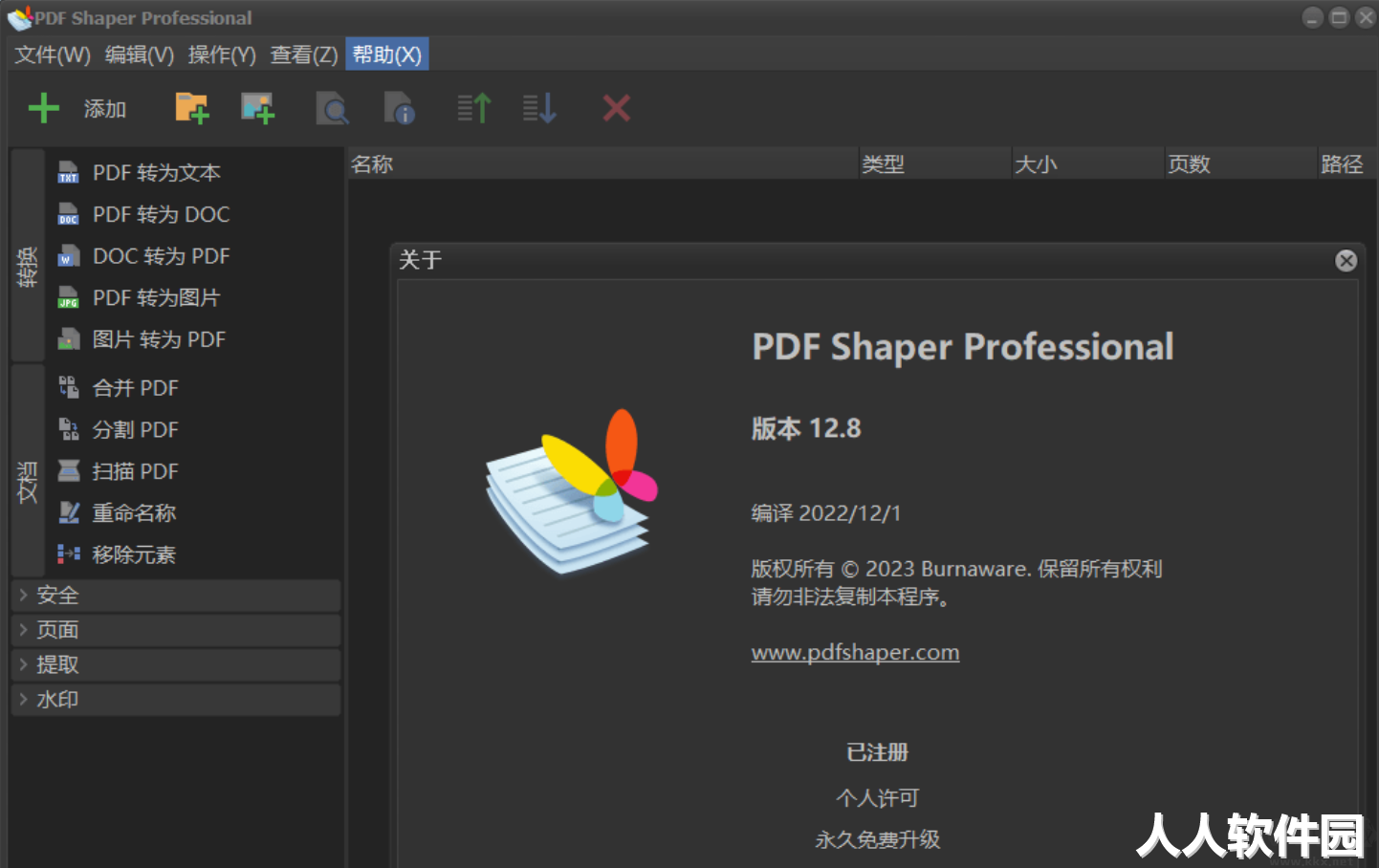The image size is (1379, 868).
Task: Click the preview file magnifier icon
Action: 332,109
